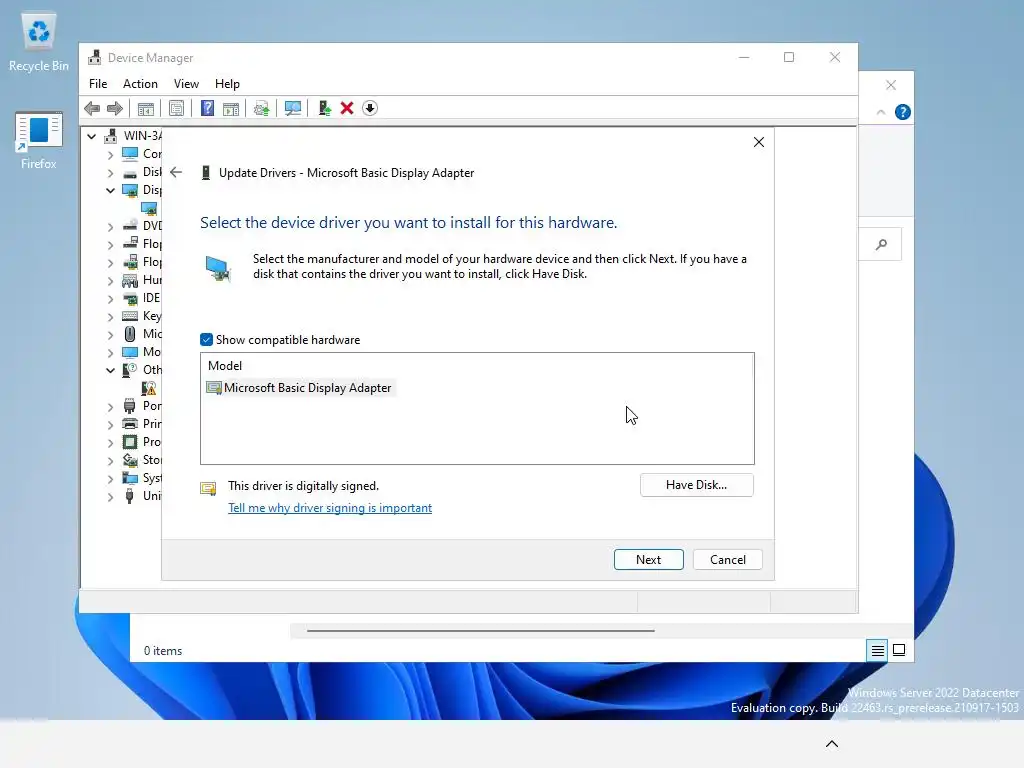Click Update device driver toolbar icon
Screen dimensions: 1024x768
[x=261, y=108]
